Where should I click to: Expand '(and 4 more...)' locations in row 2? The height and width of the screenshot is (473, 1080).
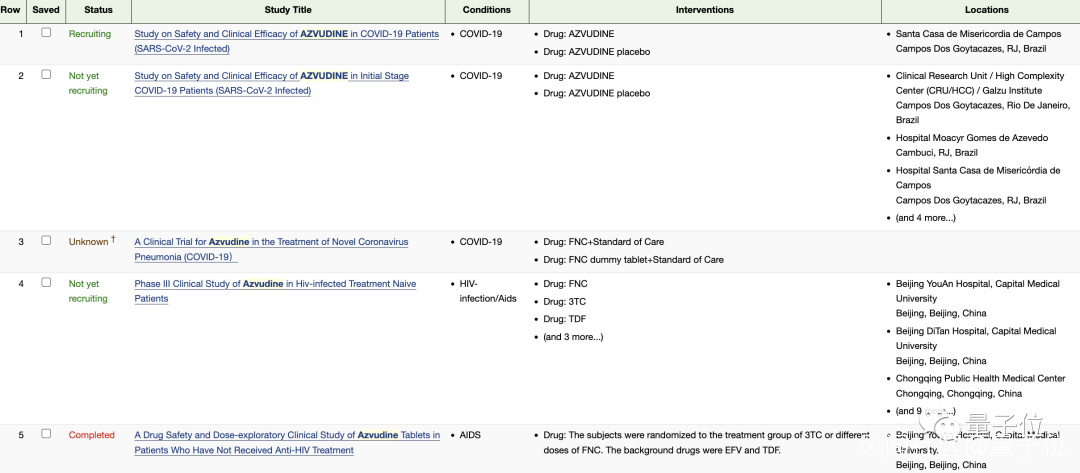925,218
